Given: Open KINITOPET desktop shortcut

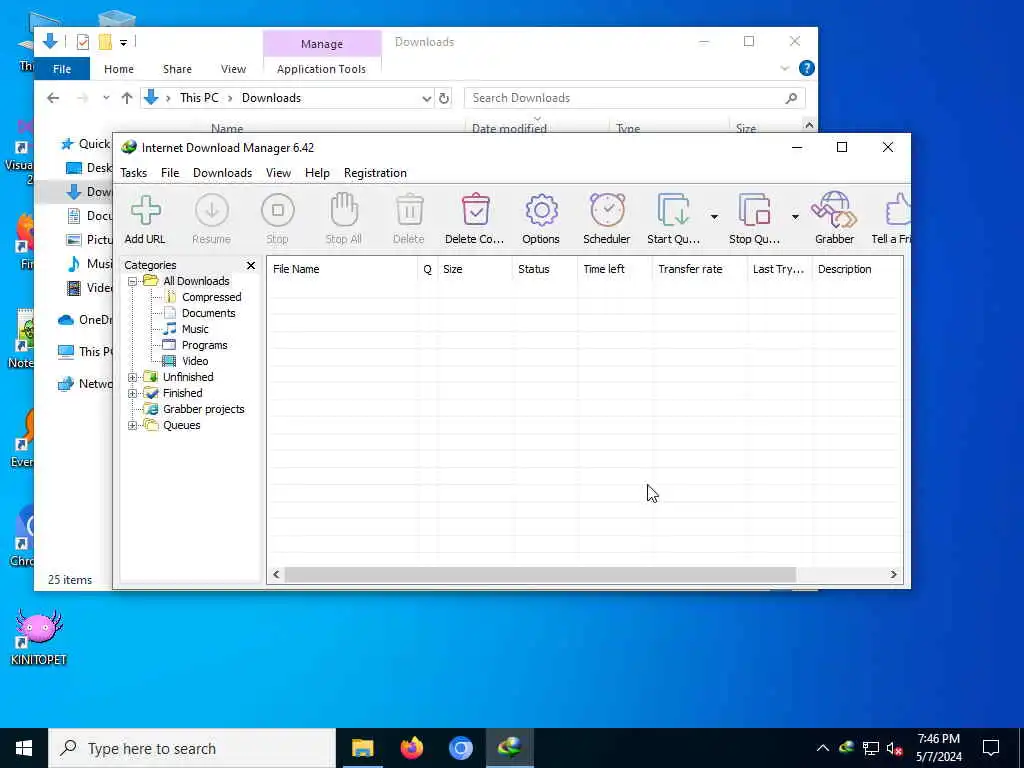Looking at the screenshot, I should (39, 635).
